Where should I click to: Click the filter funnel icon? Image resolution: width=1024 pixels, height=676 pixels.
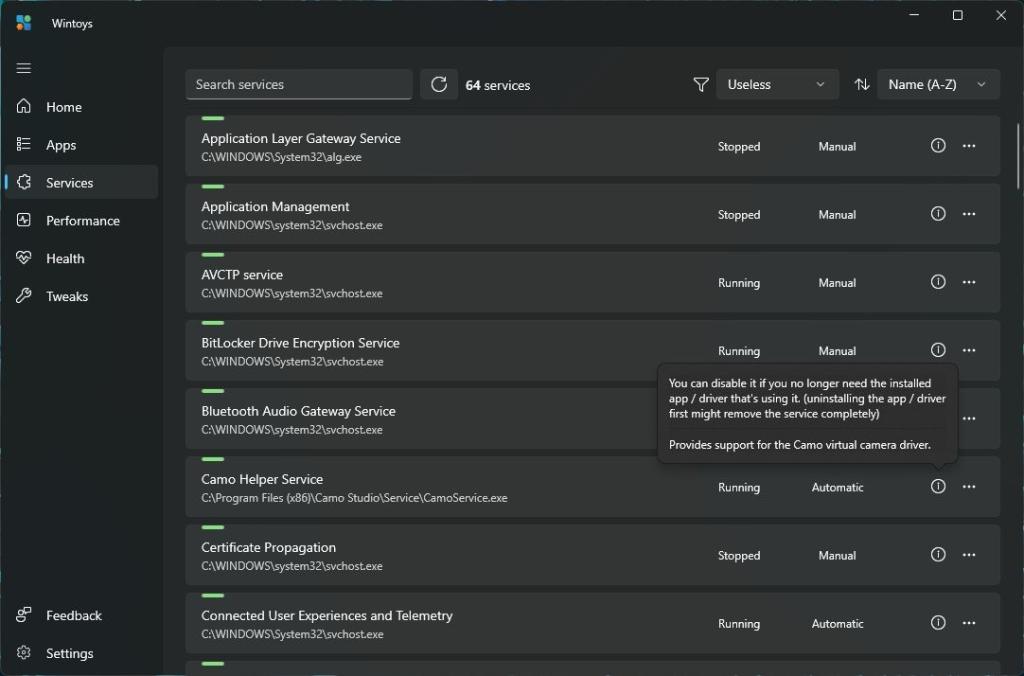pos(700,84)
